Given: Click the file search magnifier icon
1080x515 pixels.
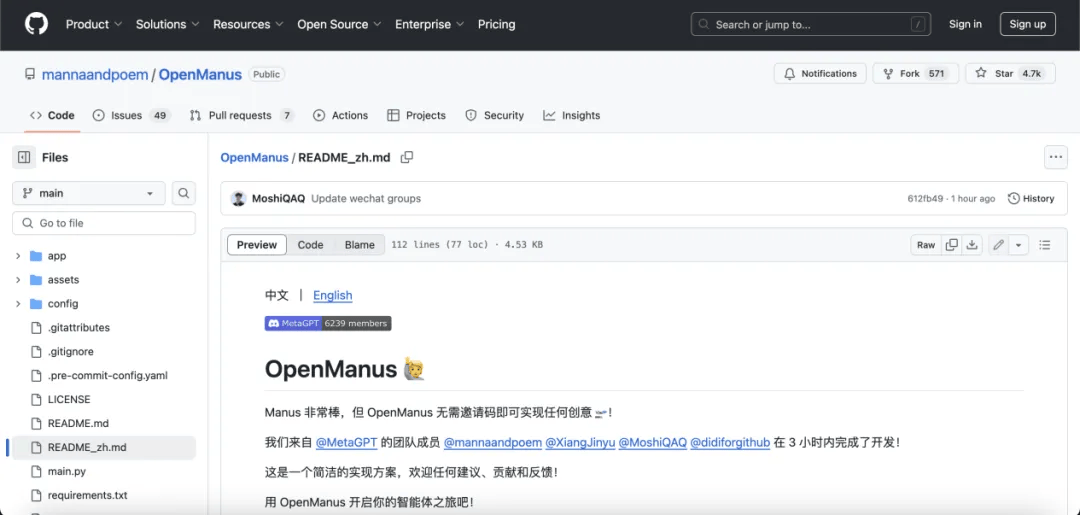Looking at the screenshot, I should pos(183,193).
